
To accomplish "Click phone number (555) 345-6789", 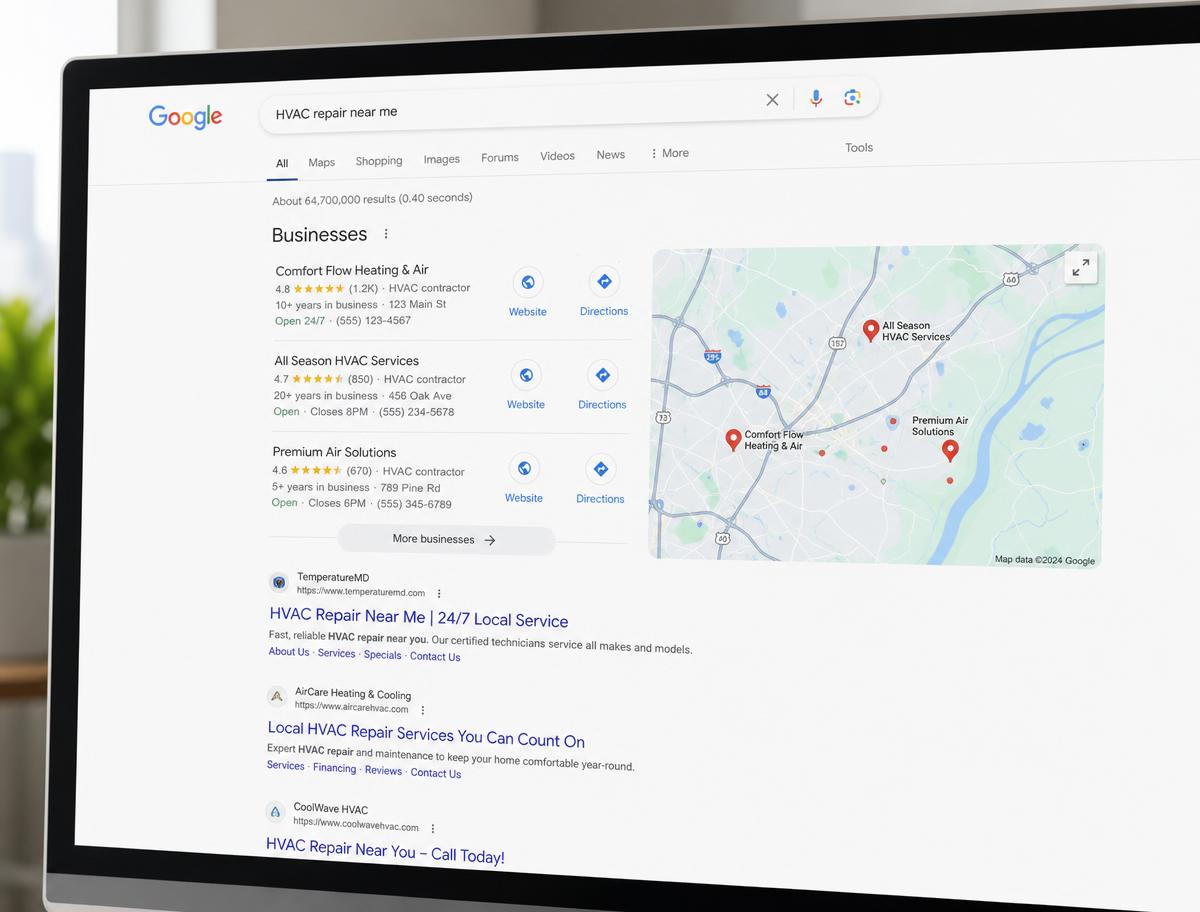I will click(414, 504).
